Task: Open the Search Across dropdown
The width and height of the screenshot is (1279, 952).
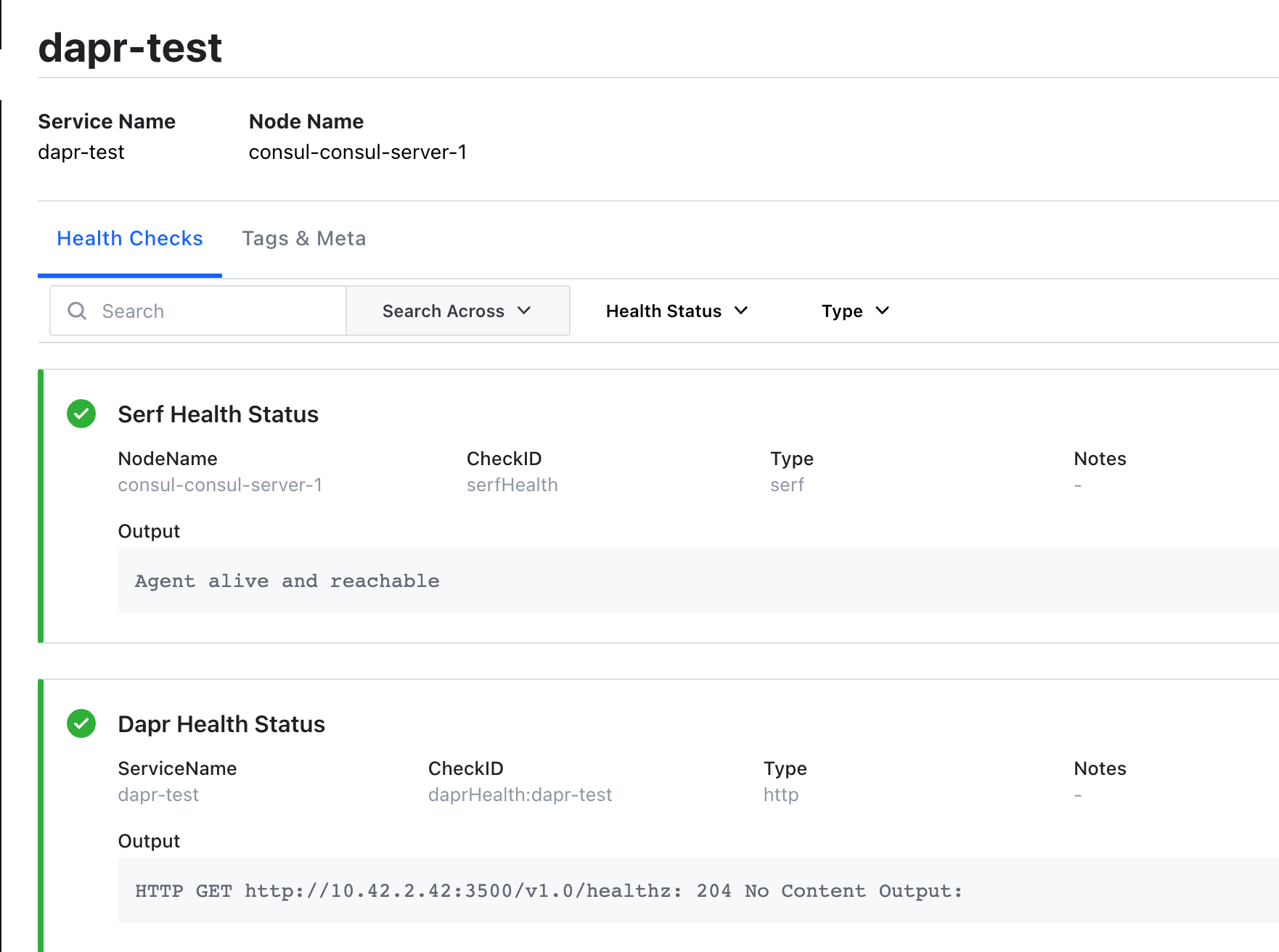Action: tap(457, 311)
